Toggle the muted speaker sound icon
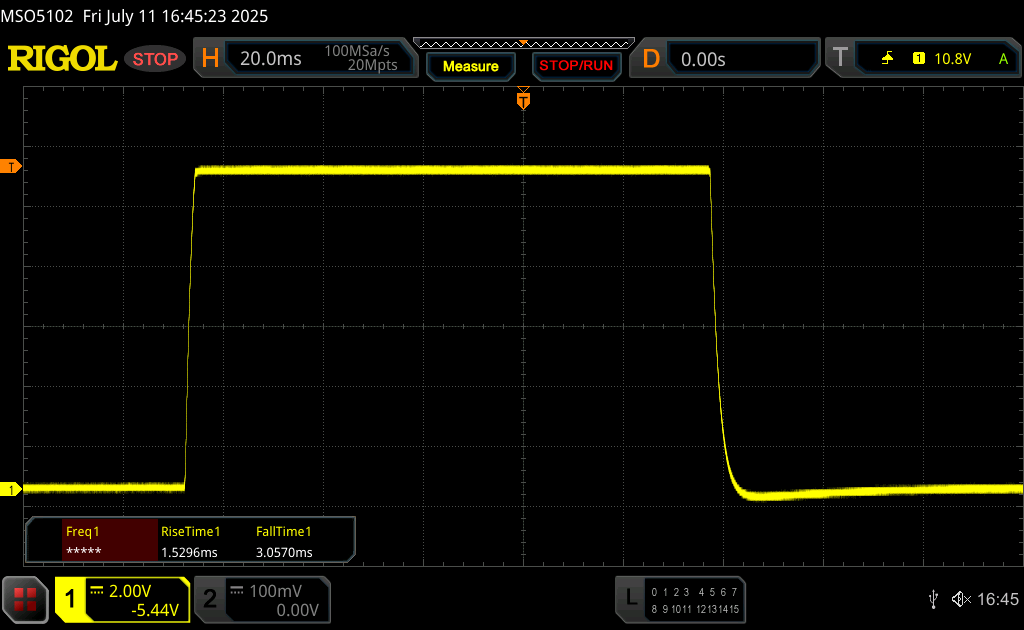The height and width of the screenshot is (630, 1024). (x=961, y=599)
